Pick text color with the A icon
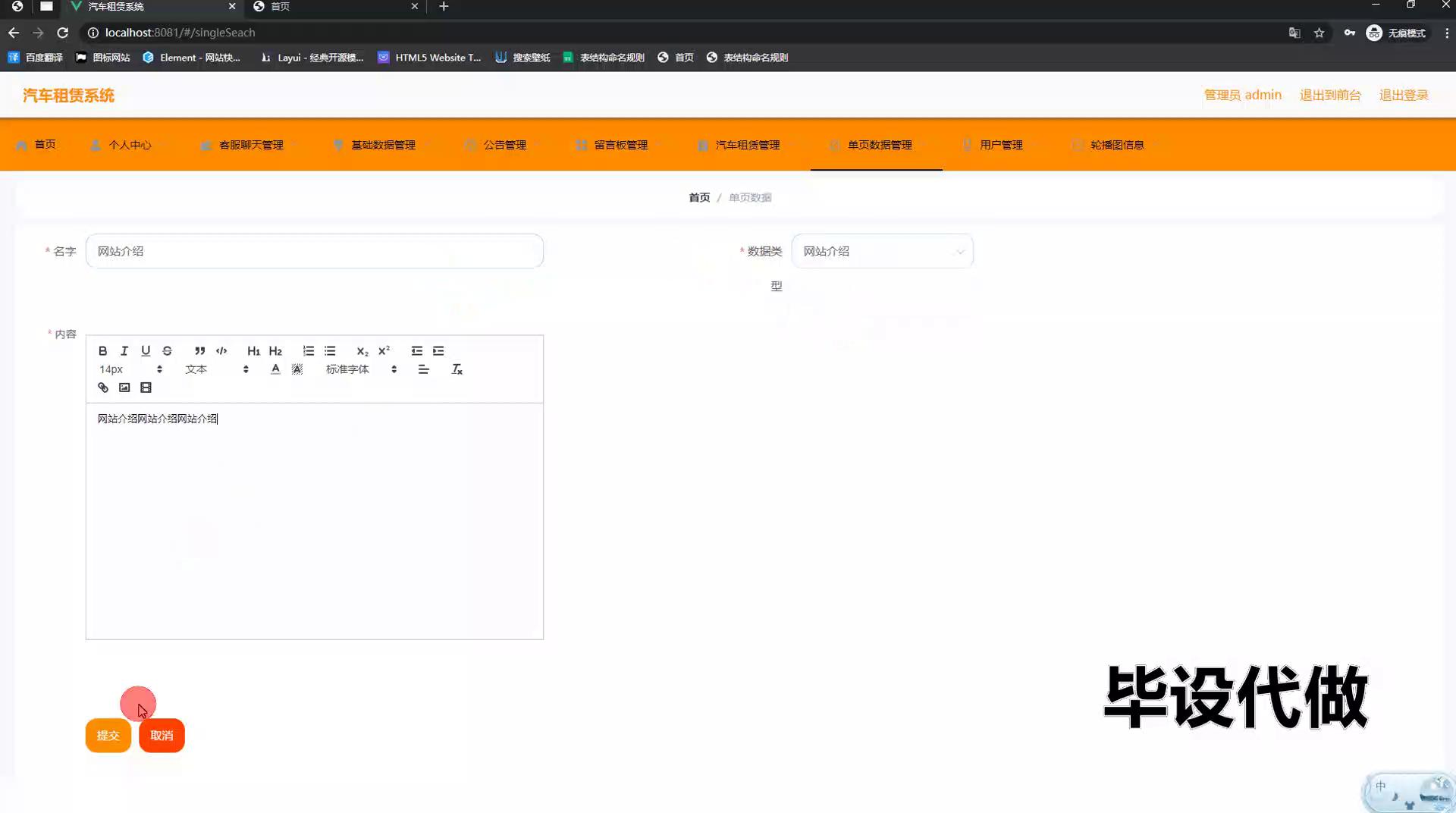This screenshot has height=813, width=1456. tap(275, 369)
